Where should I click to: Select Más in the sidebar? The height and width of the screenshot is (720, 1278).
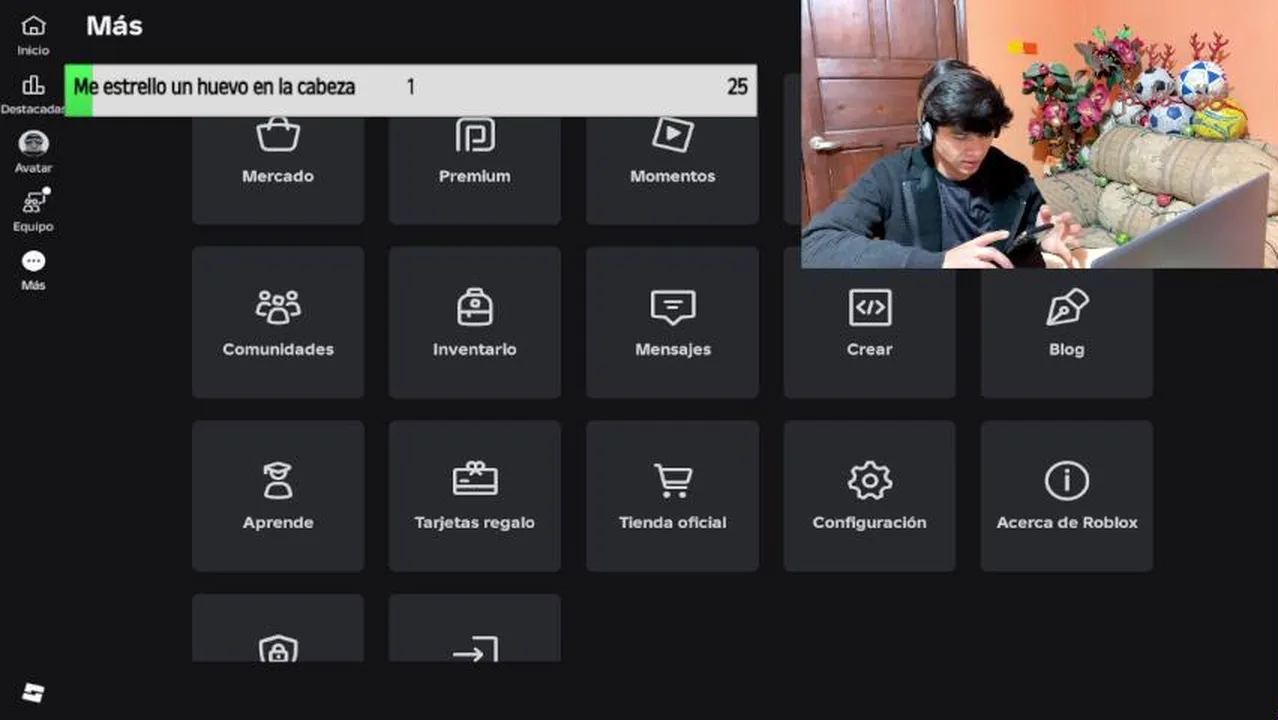point(33,269)
